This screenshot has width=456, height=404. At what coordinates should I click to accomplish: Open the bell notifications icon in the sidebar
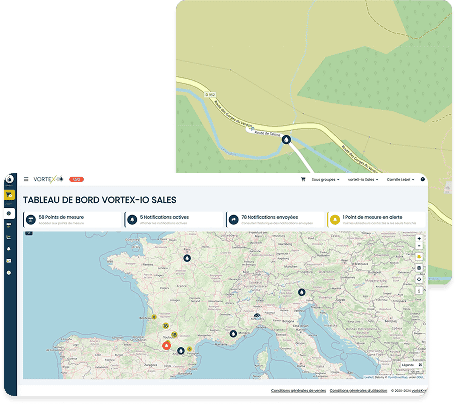click(9, 249)
